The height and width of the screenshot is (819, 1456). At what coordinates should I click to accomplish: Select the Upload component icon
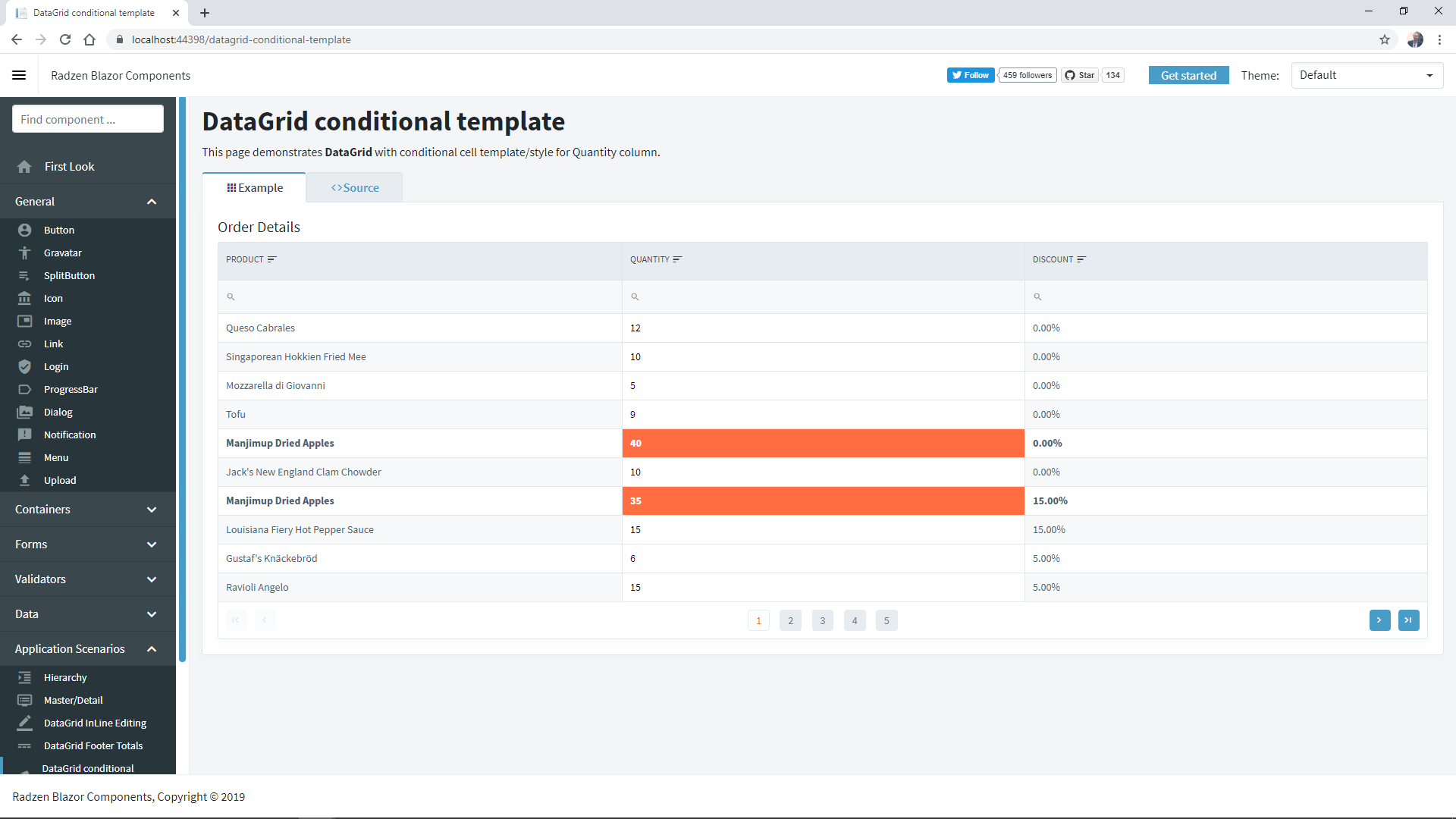(25, 480)
